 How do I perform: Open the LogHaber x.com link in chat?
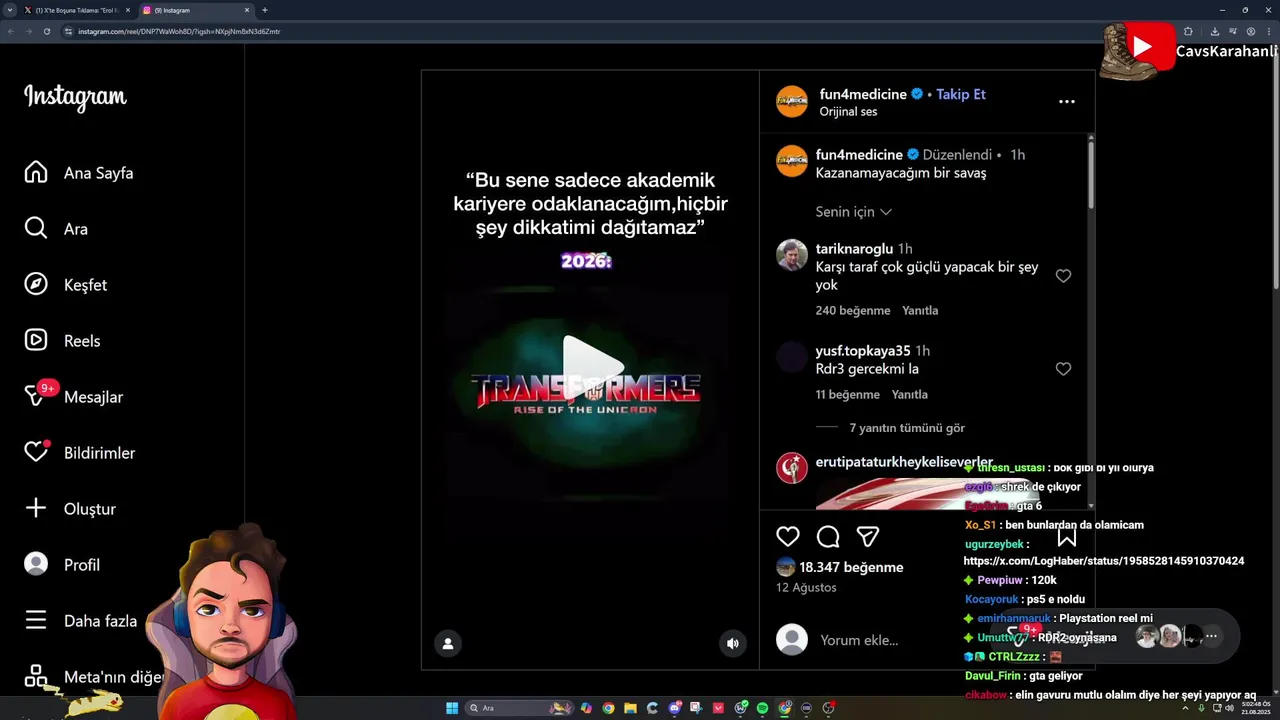pyautogui.click(x=1104, y=561)
